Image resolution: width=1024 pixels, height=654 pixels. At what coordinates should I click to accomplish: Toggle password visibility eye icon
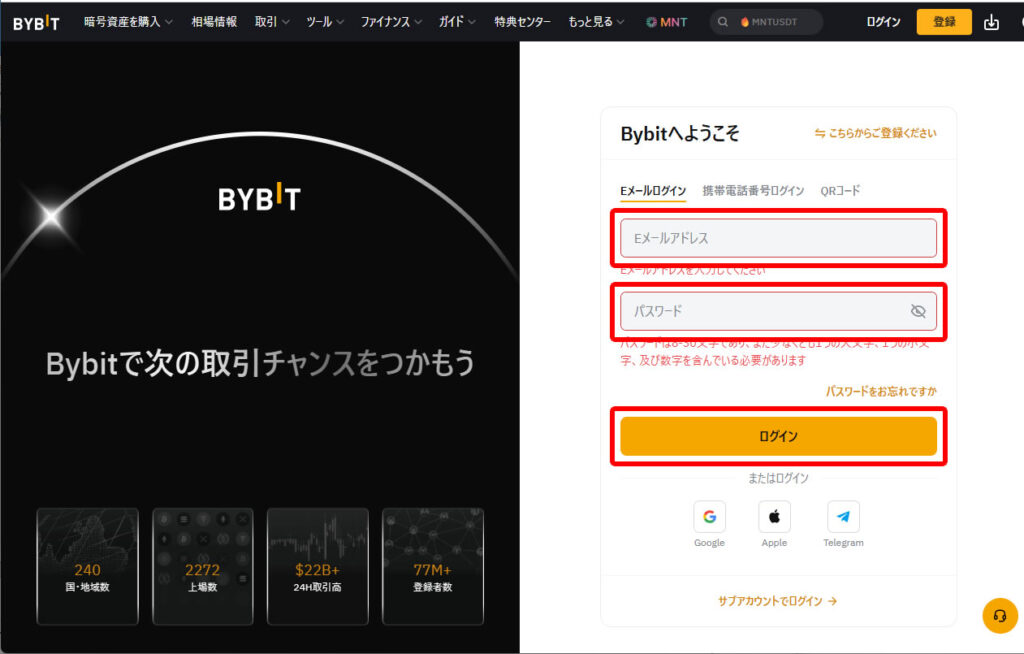(918, 311)
